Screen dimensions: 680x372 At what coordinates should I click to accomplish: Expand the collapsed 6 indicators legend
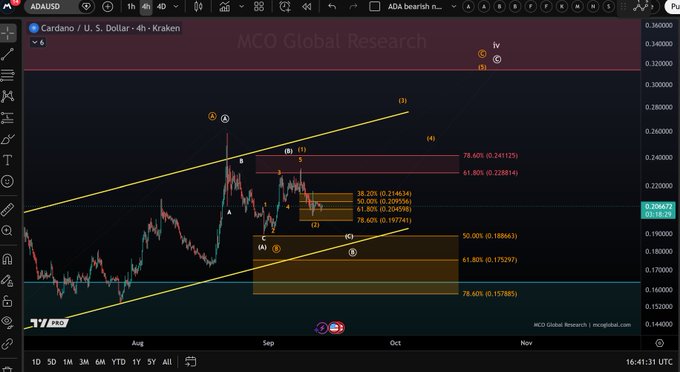pyautogui.click(x=38, y=42)
